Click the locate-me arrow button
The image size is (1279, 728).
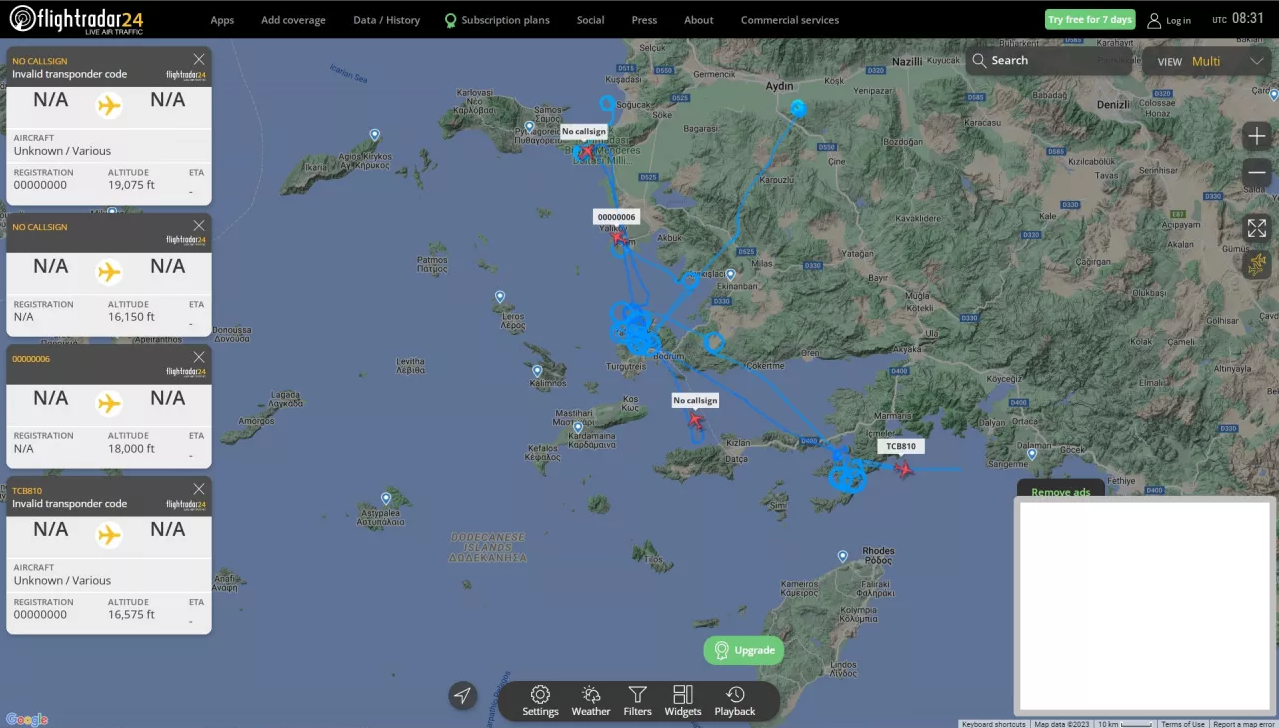pos(462,696)
